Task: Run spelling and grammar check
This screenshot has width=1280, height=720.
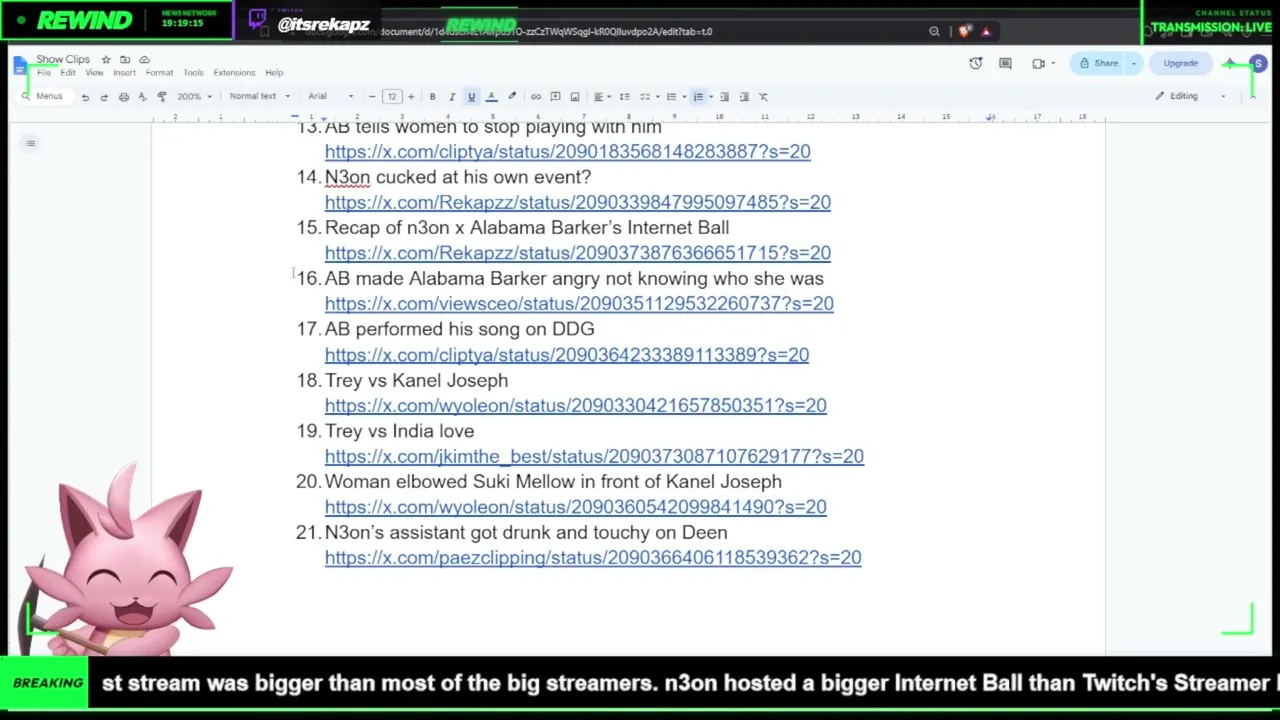Action: tap(142, 97)
